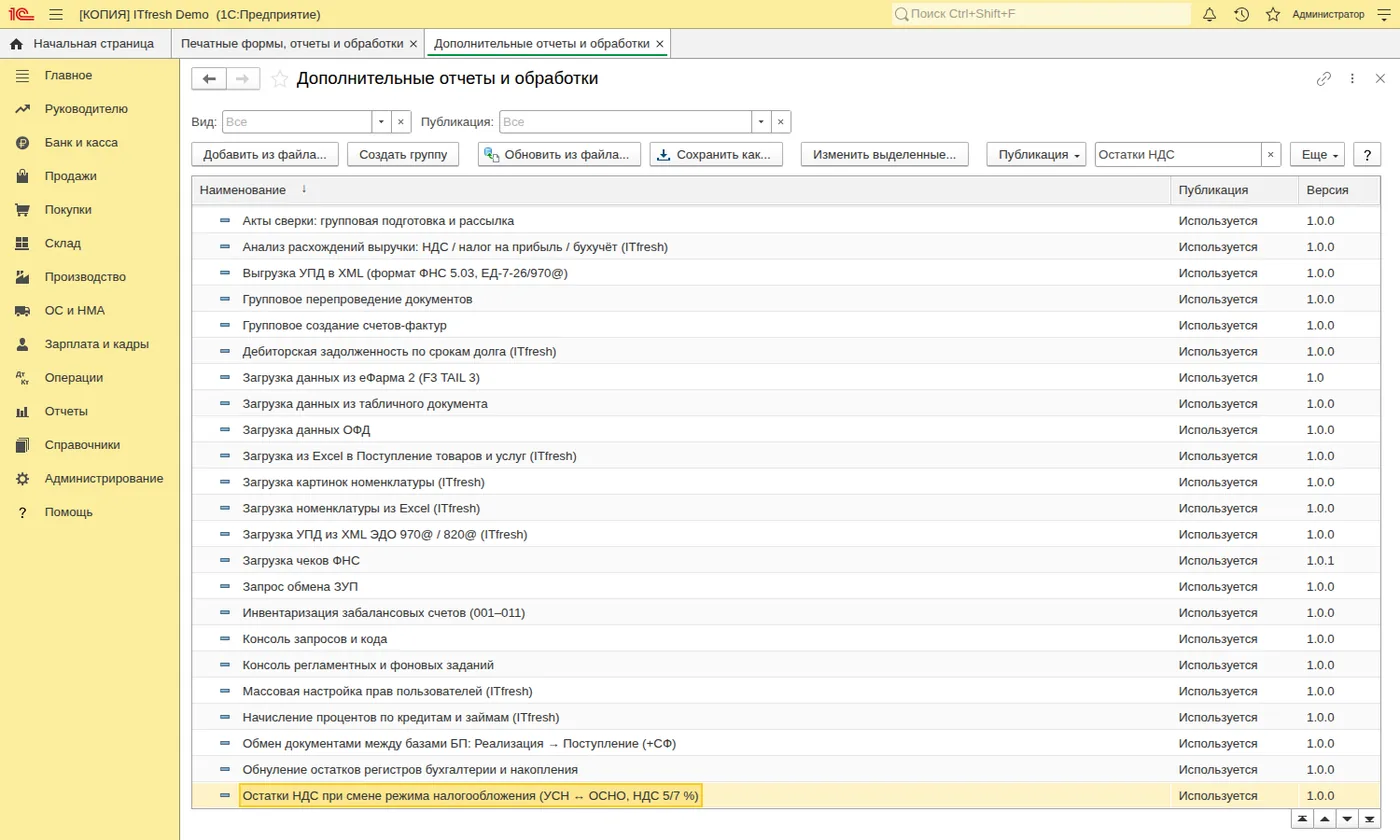Open the Банк и касса section
The image size is (1400, 840).
click(81, 143)
